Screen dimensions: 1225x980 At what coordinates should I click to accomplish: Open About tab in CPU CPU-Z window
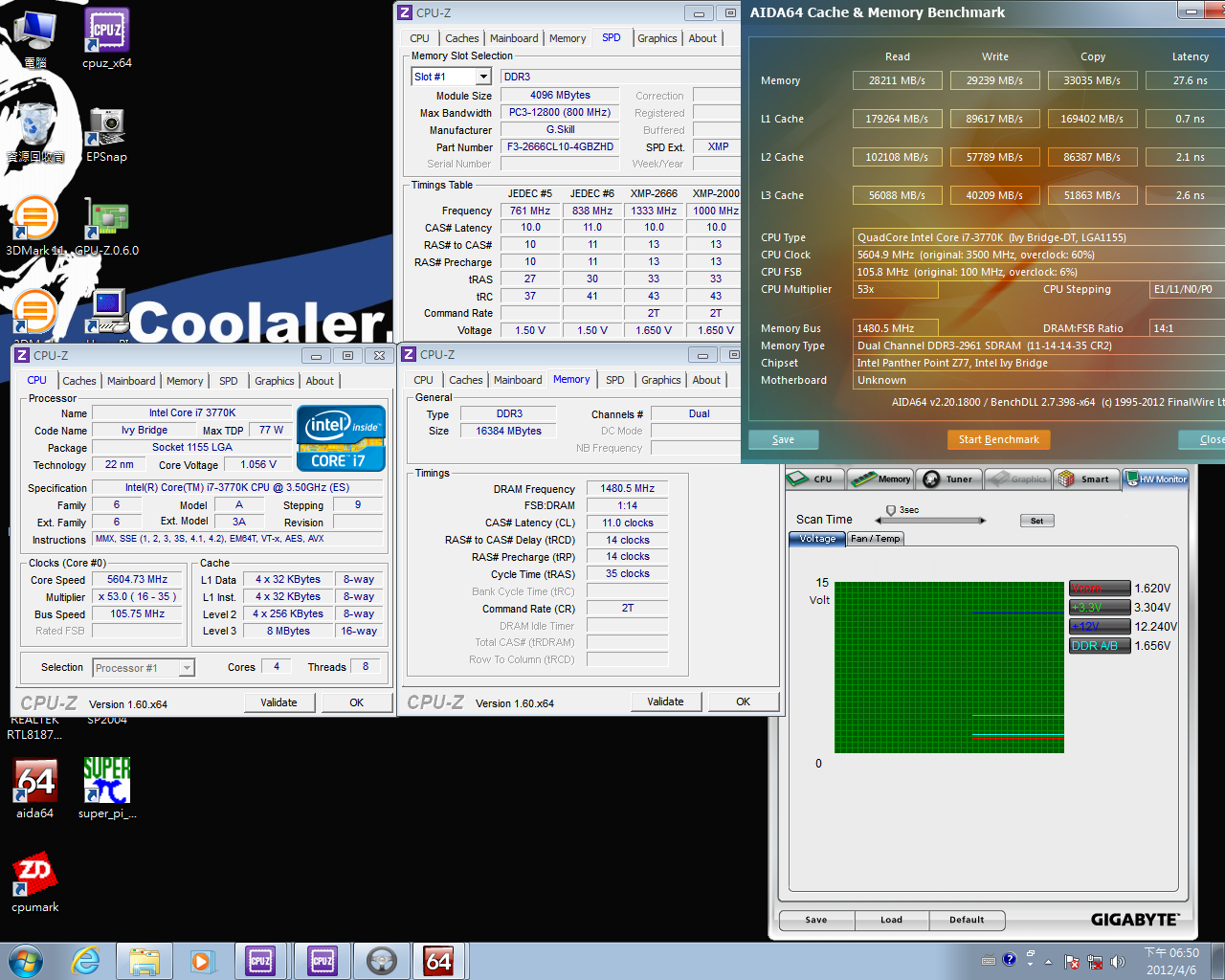pyautogui.click(x=320, y=381)
